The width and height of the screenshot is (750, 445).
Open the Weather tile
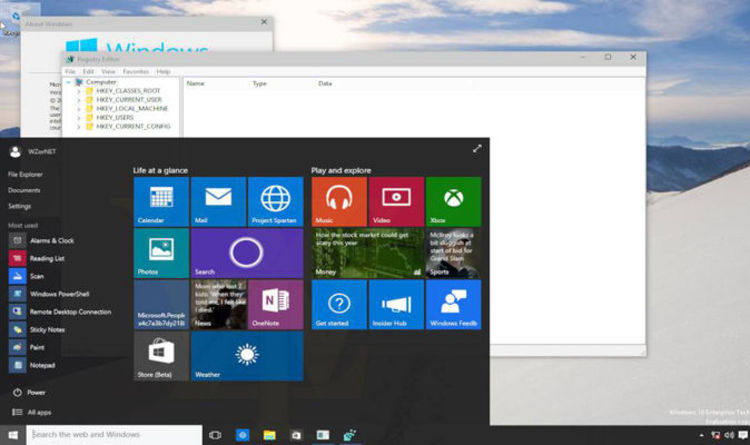[247, 356]
